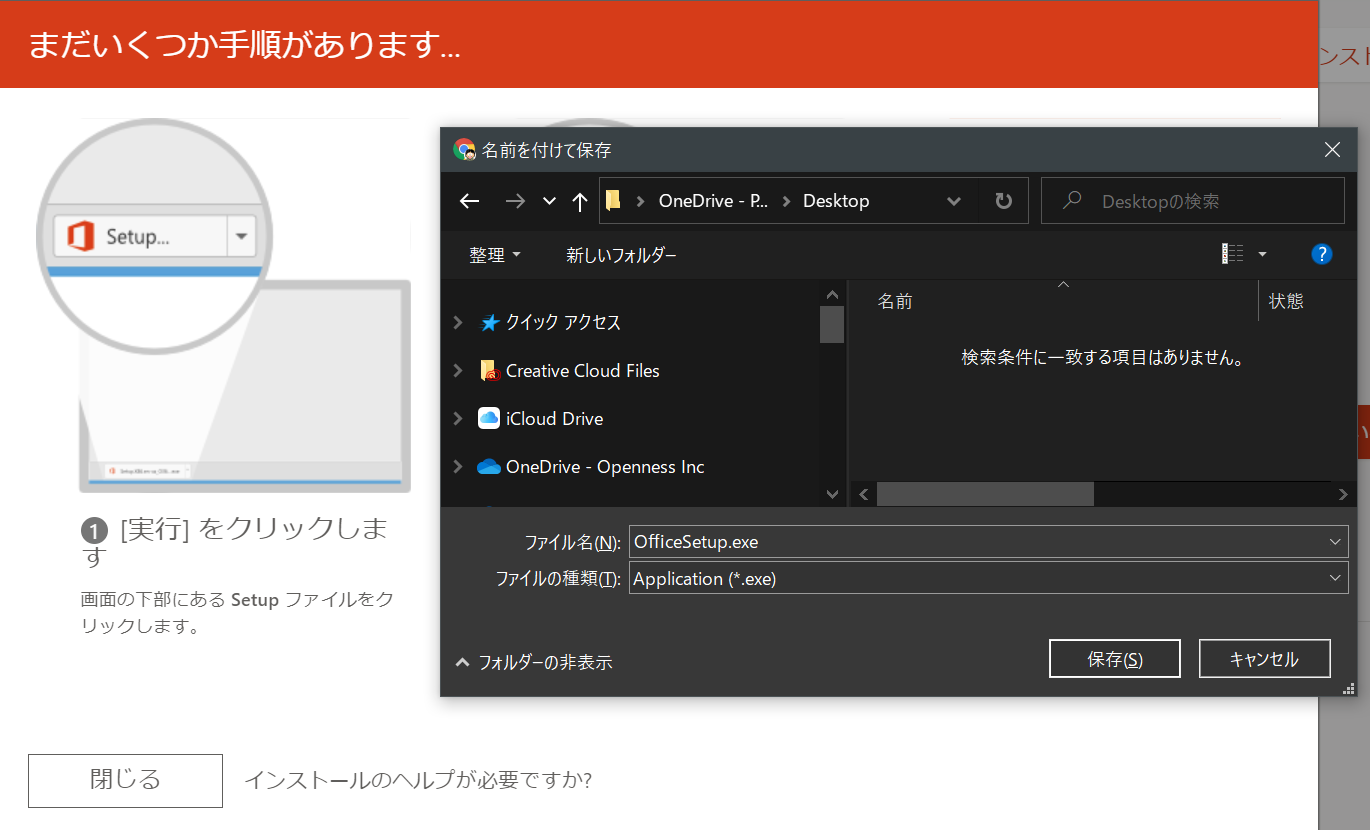1370x830 pixels.
Task: Click the OneDrive cloud icon
Action: (x=488, y=466)
